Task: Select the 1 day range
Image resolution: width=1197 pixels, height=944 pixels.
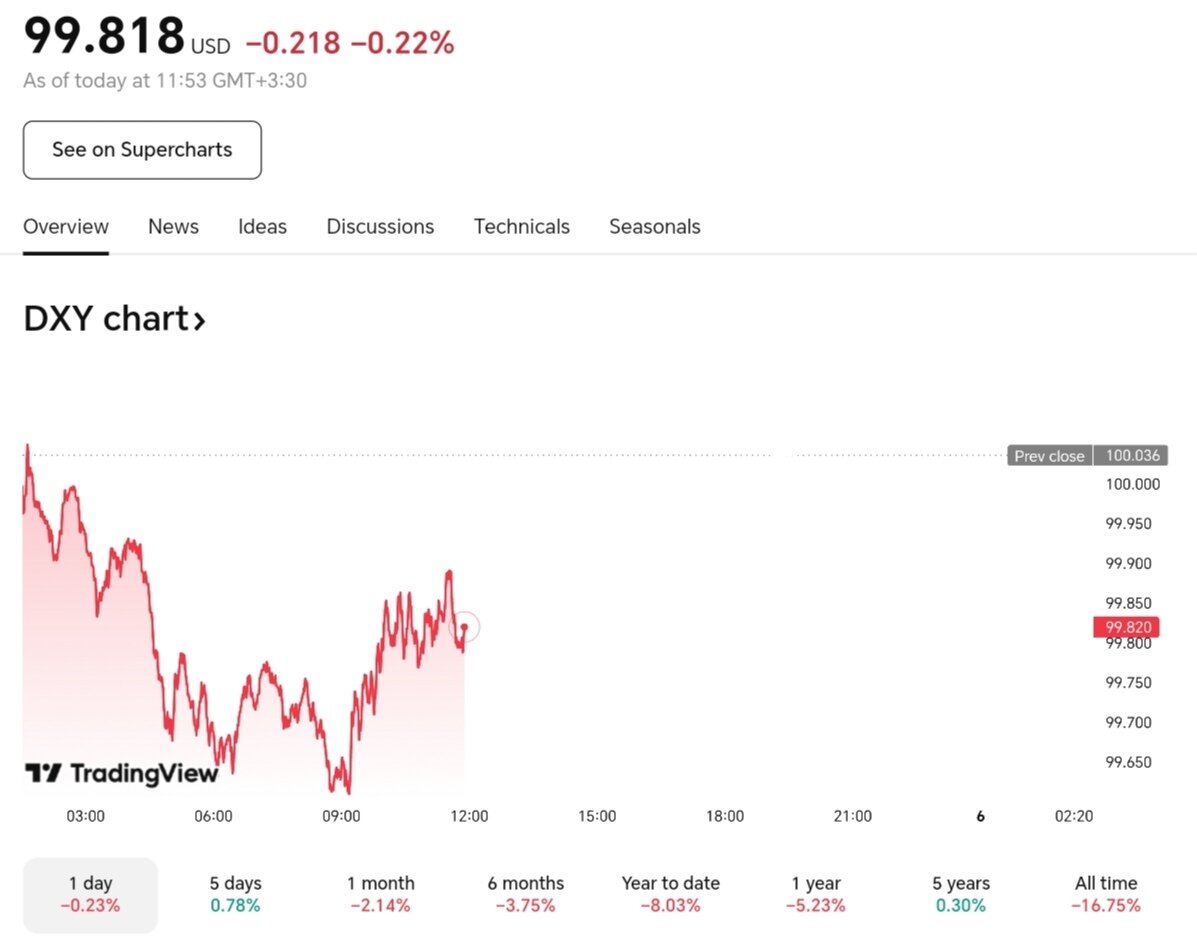Action: [x=90, y=894]
